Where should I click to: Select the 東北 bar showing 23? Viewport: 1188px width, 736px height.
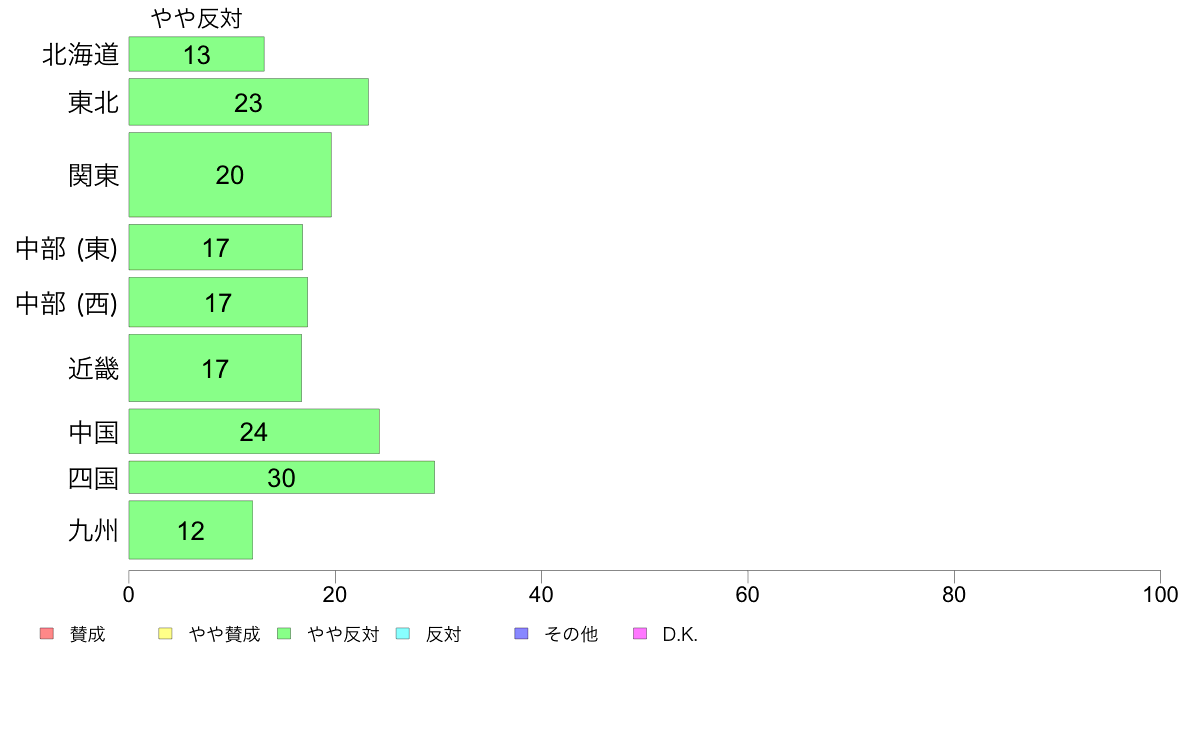(249, 102)
